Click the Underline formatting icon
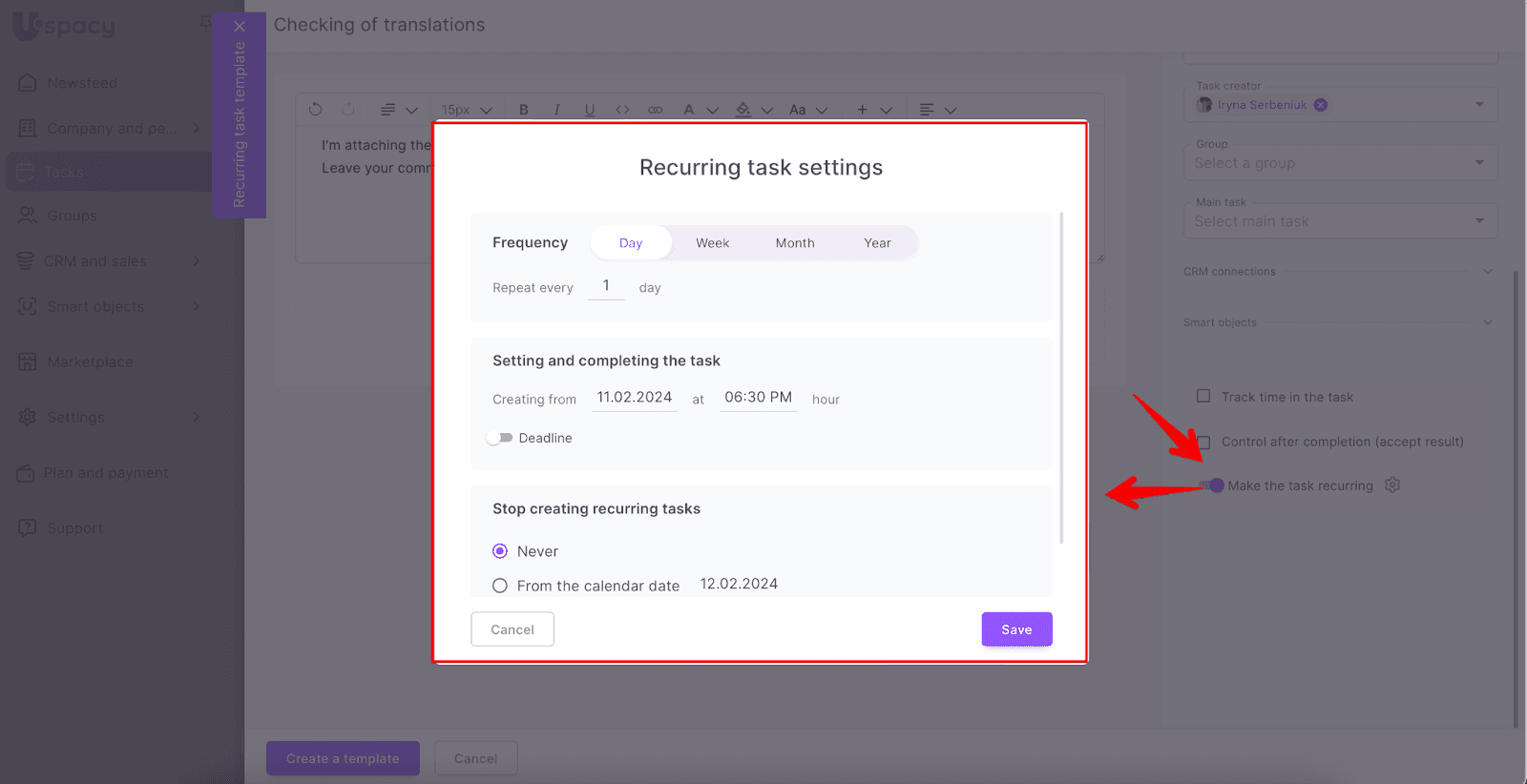 590,110
